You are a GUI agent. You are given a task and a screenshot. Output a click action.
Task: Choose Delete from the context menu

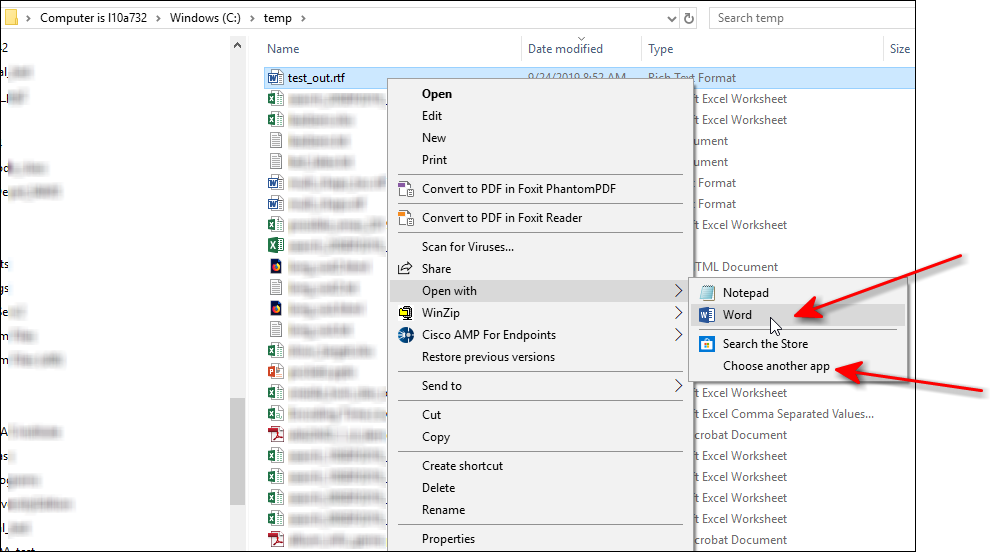click(438, 488)
